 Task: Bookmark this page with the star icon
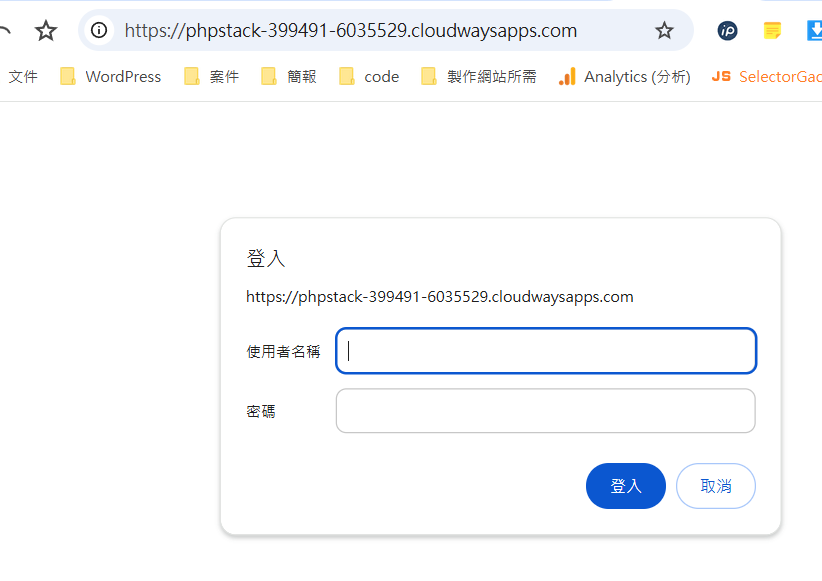664,31
